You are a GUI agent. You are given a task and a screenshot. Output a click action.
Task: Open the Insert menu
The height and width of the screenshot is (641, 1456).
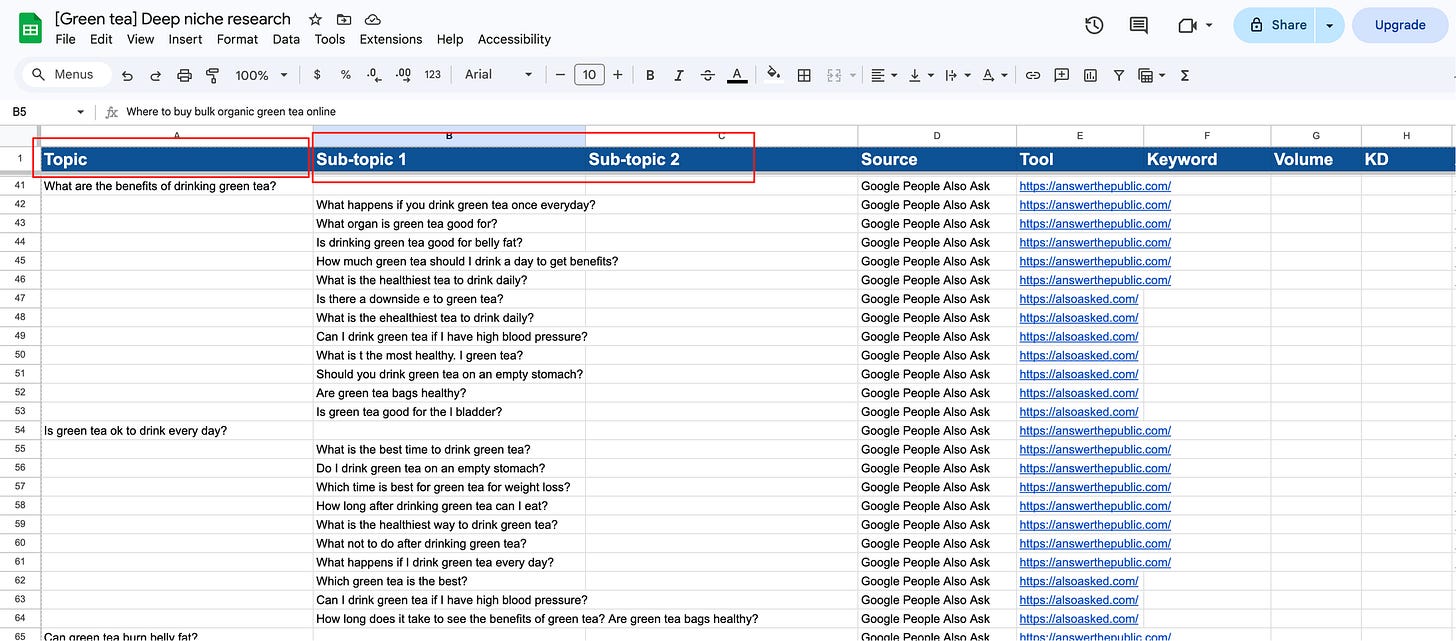tap(186, 39)
